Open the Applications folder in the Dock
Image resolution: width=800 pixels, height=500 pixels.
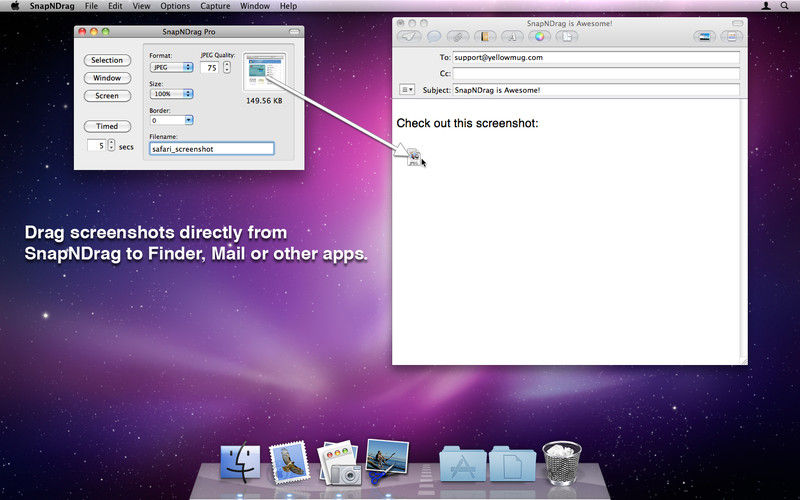pos(462,463)
